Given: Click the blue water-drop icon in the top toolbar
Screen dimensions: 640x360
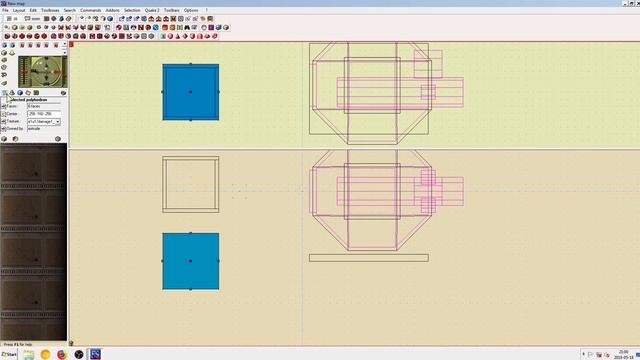Looking at the screenshot, I should [61, 19].
